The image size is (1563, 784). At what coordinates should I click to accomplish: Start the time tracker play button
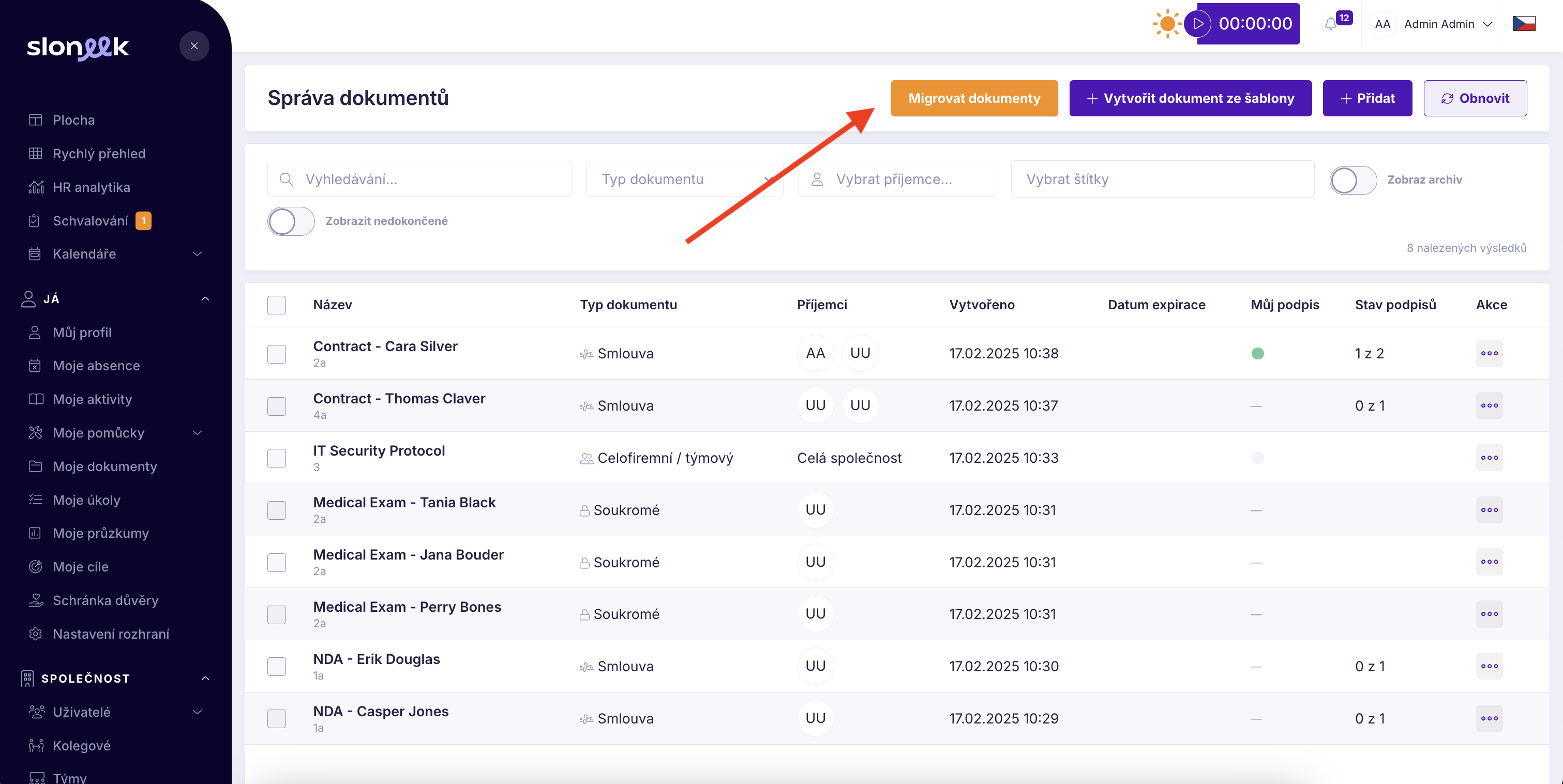coord(1198,24)
